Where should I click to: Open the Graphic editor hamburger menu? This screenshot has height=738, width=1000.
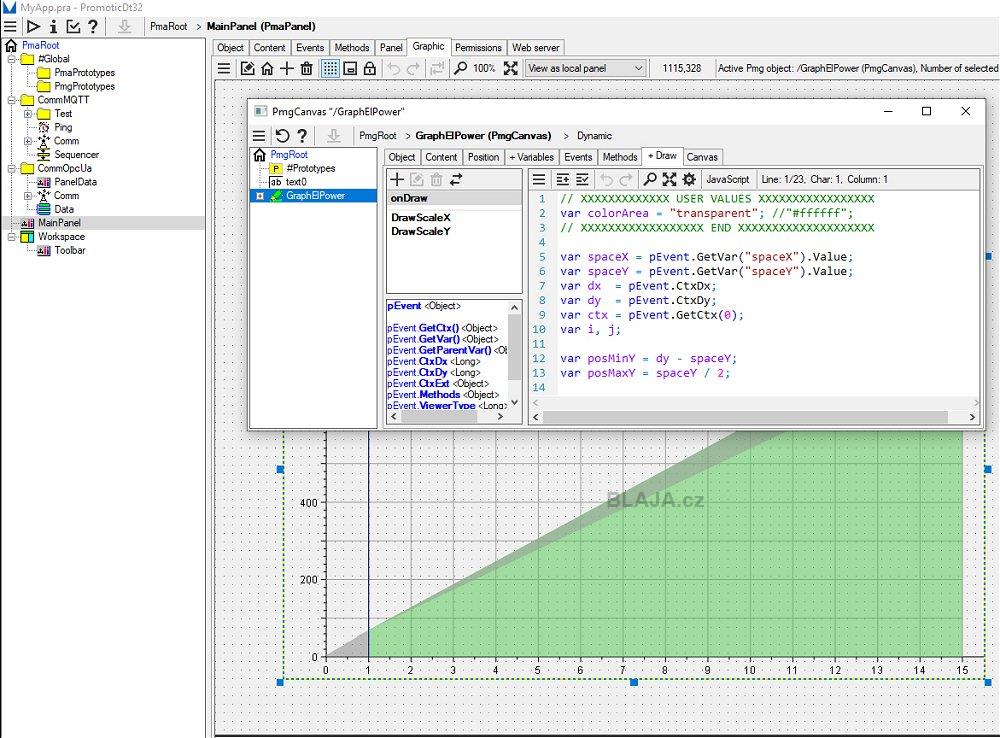[x=224, y=68]
